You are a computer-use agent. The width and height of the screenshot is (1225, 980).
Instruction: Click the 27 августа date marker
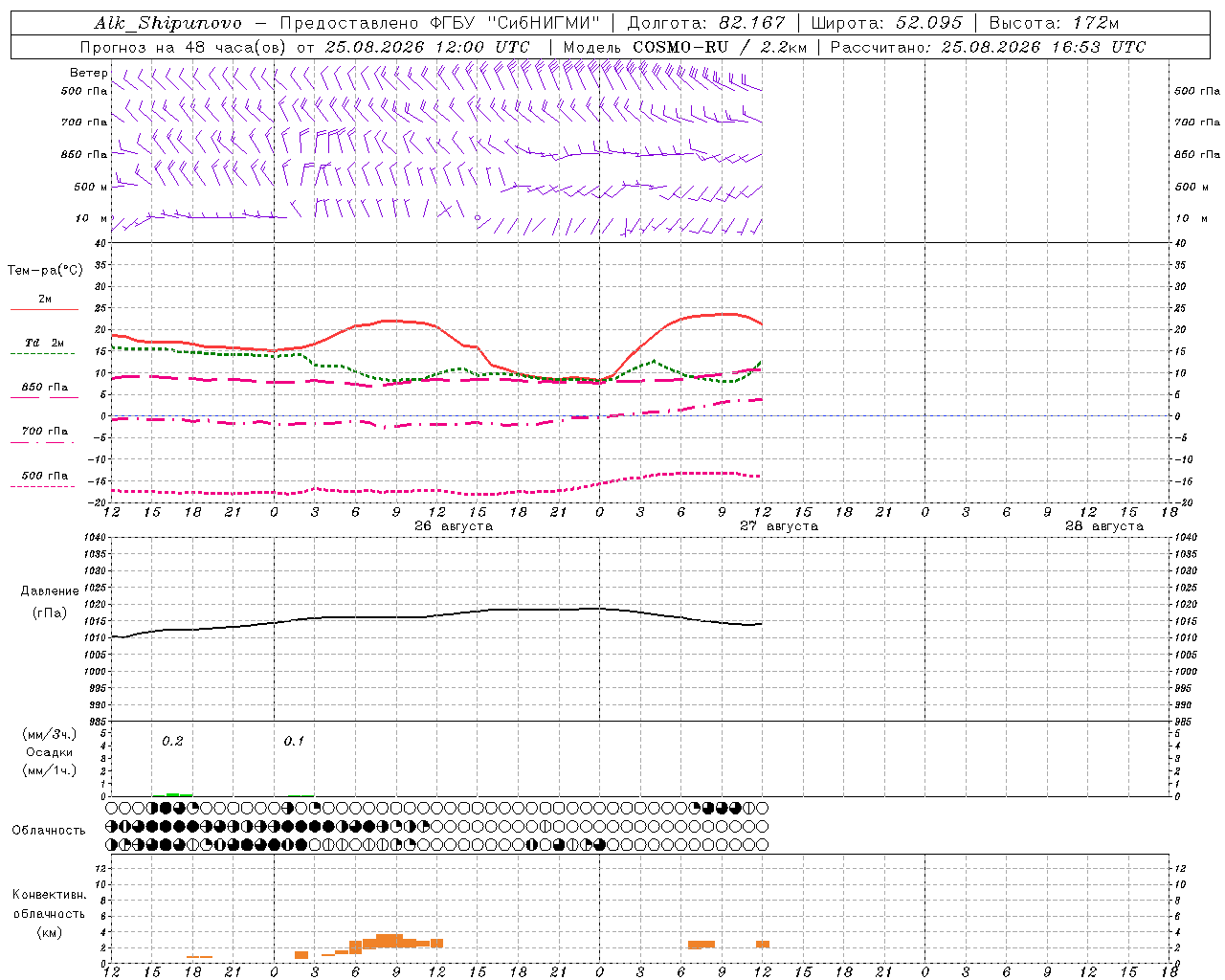pos(779,526)
